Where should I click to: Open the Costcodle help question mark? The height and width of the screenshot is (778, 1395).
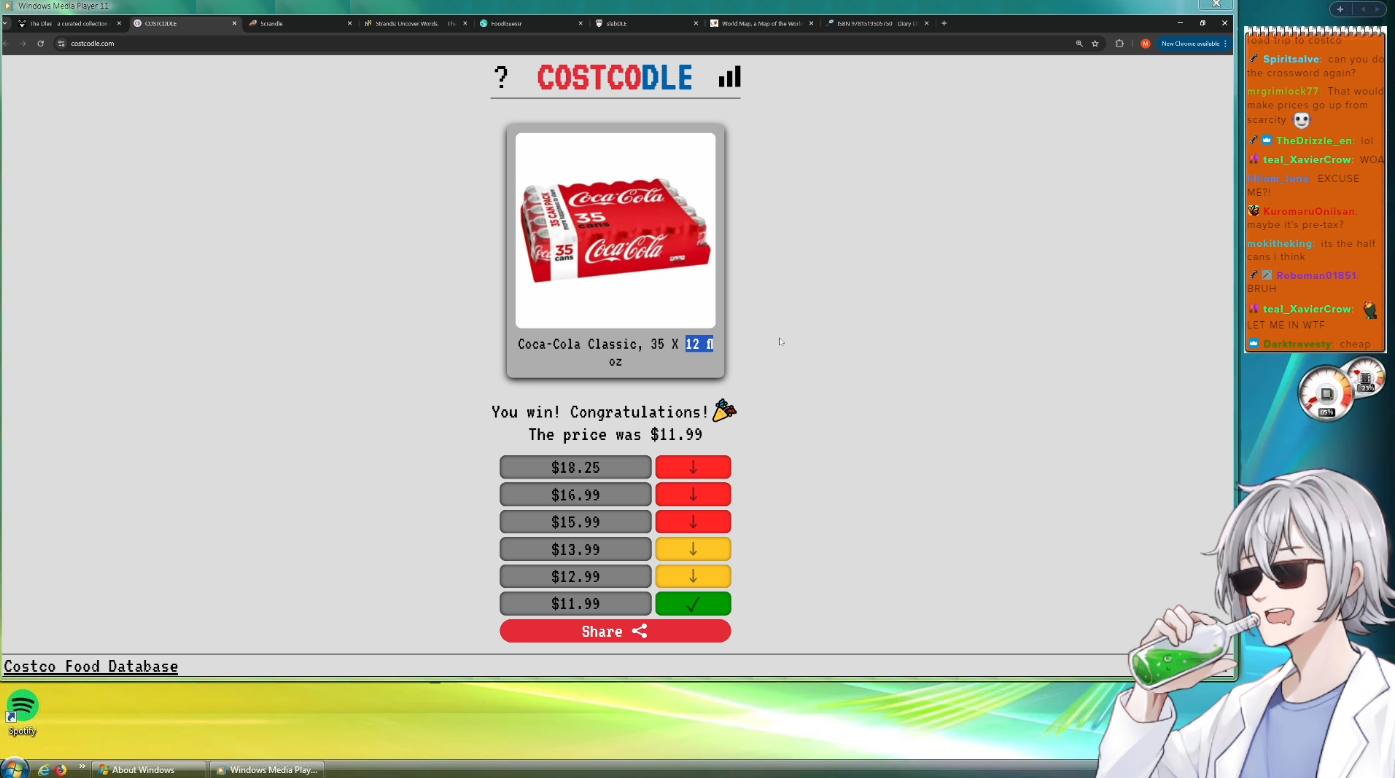coord(501,77)
